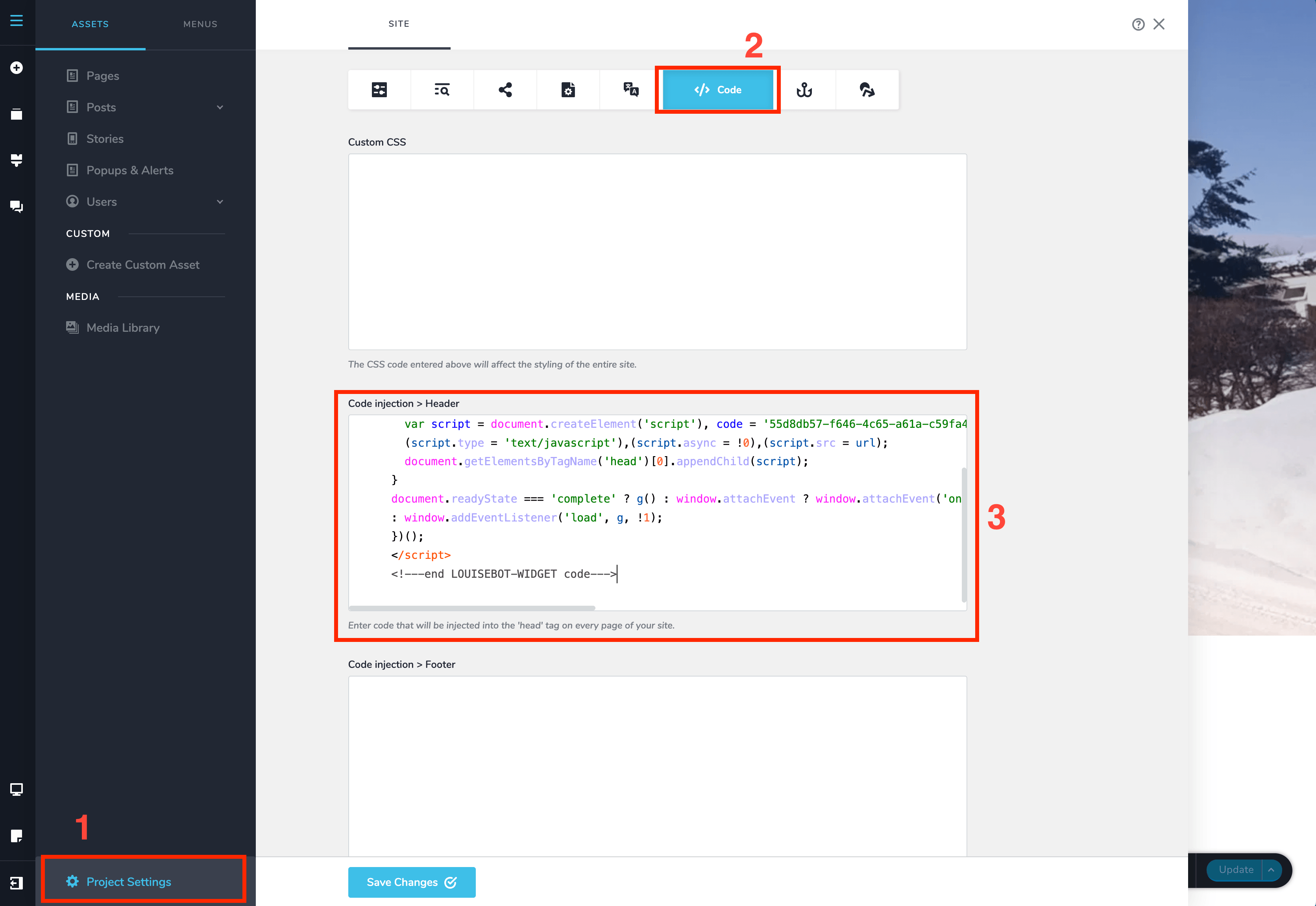Click the exit/logout icon at rail bottom
The image size is (1316, 906).
tap(17, 883)
